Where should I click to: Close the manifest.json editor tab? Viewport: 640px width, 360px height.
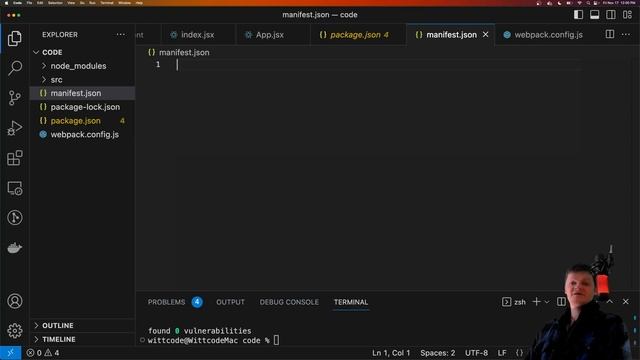pyautogui.click(x=485, y=35)
